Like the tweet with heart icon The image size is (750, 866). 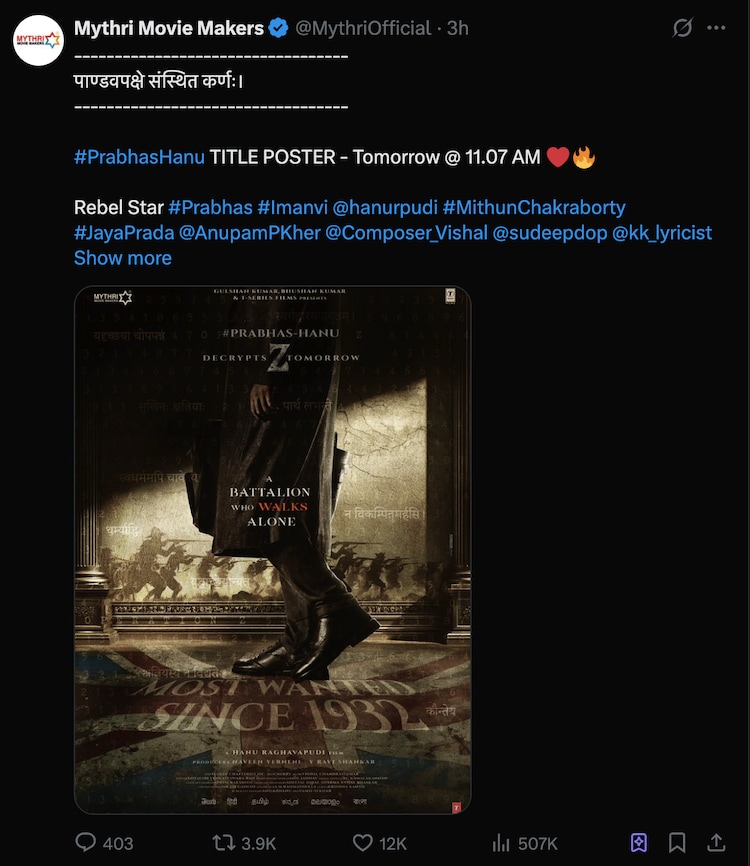click(362, 842)
